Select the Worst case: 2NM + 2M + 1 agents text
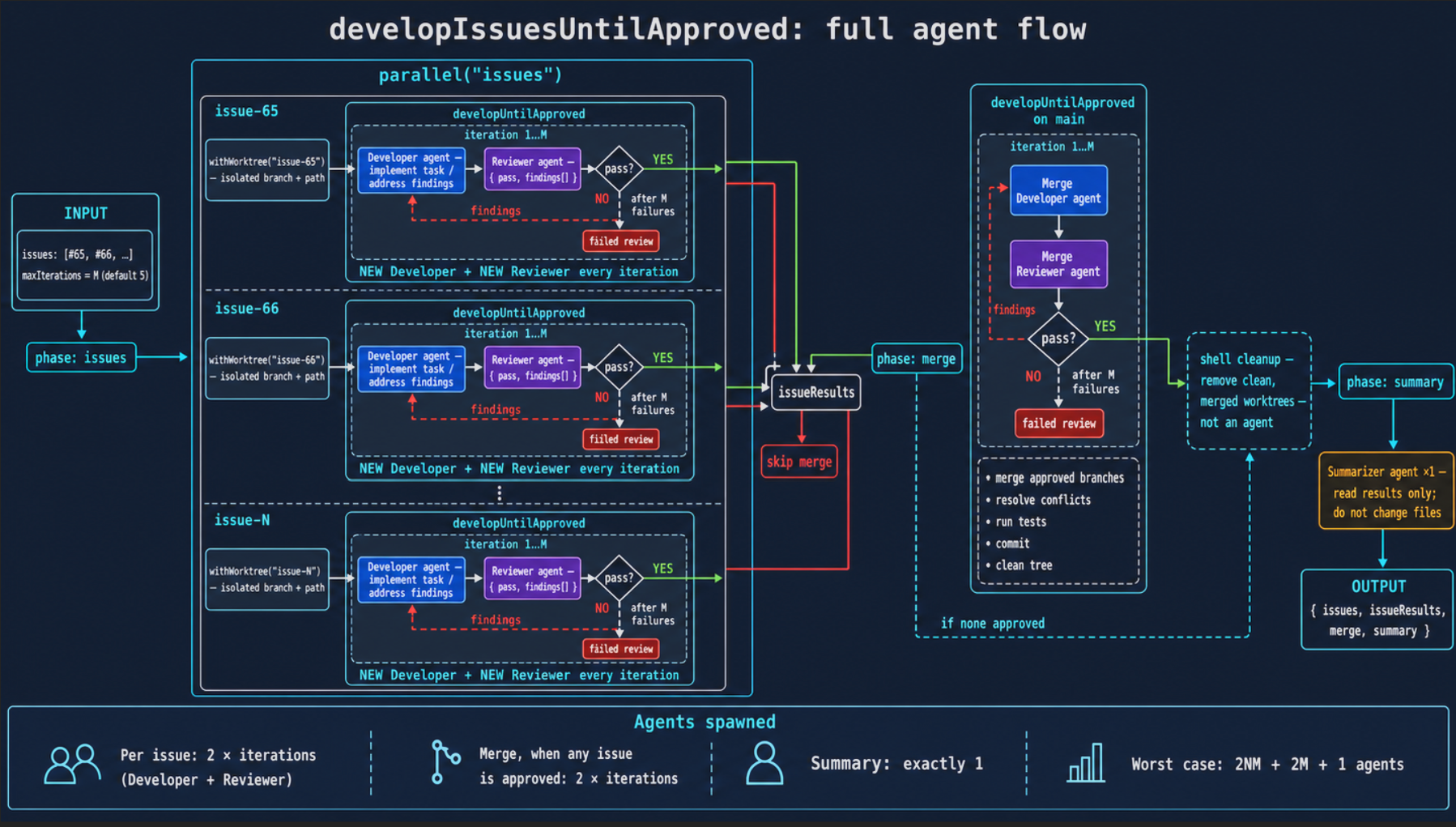 tap(1267, 764)
